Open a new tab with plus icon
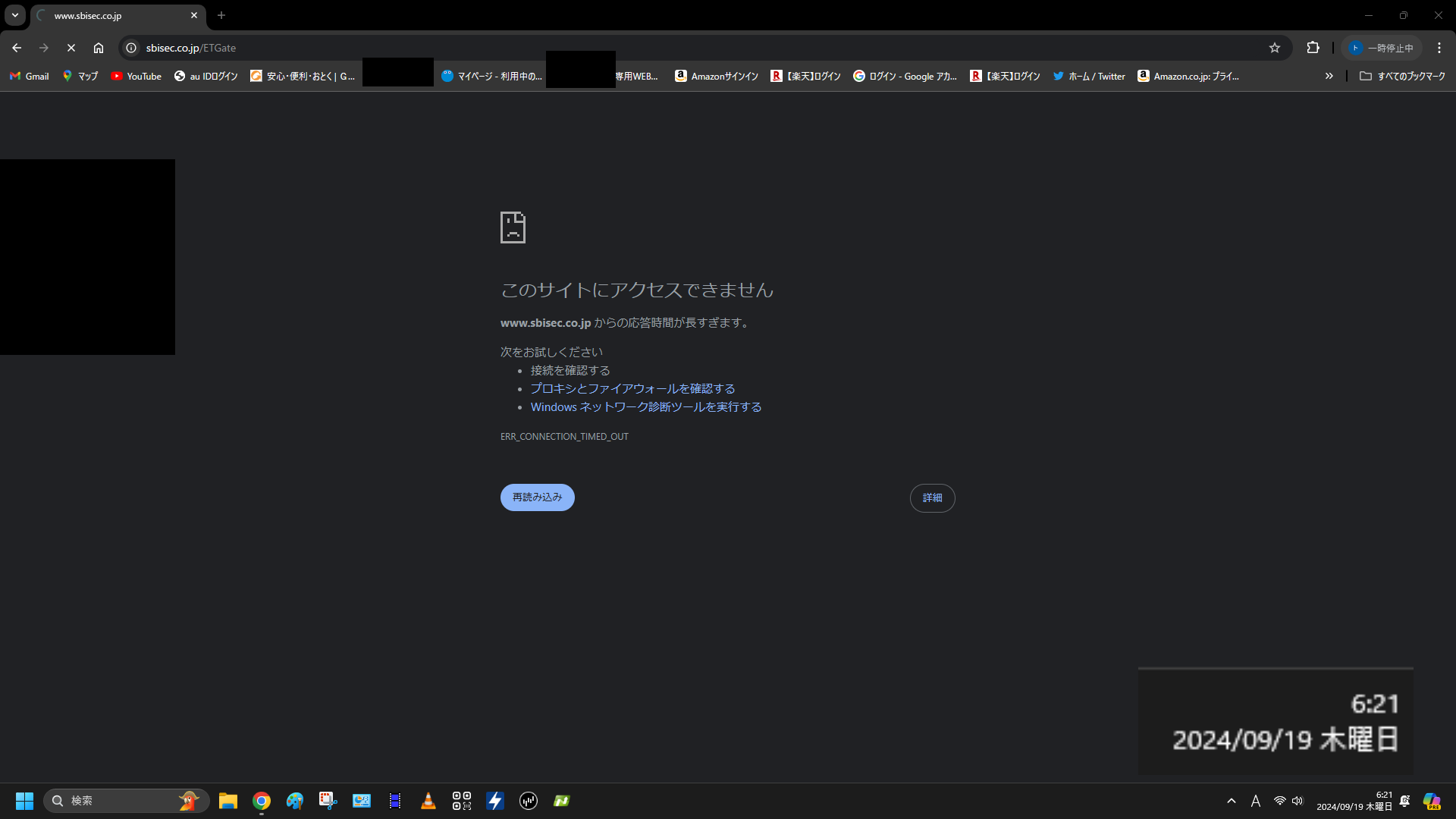 point(221,15)
